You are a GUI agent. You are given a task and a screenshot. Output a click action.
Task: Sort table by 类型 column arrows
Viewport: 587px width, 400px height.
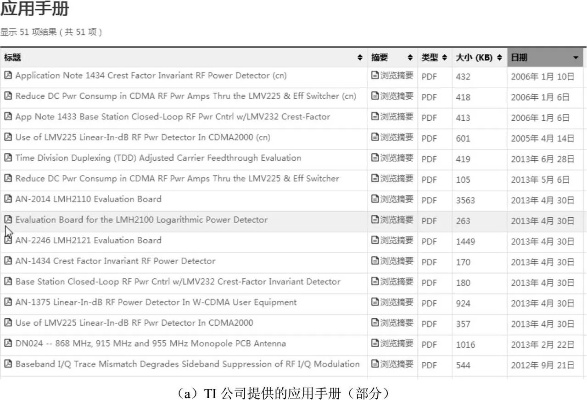tap(444, 57)
